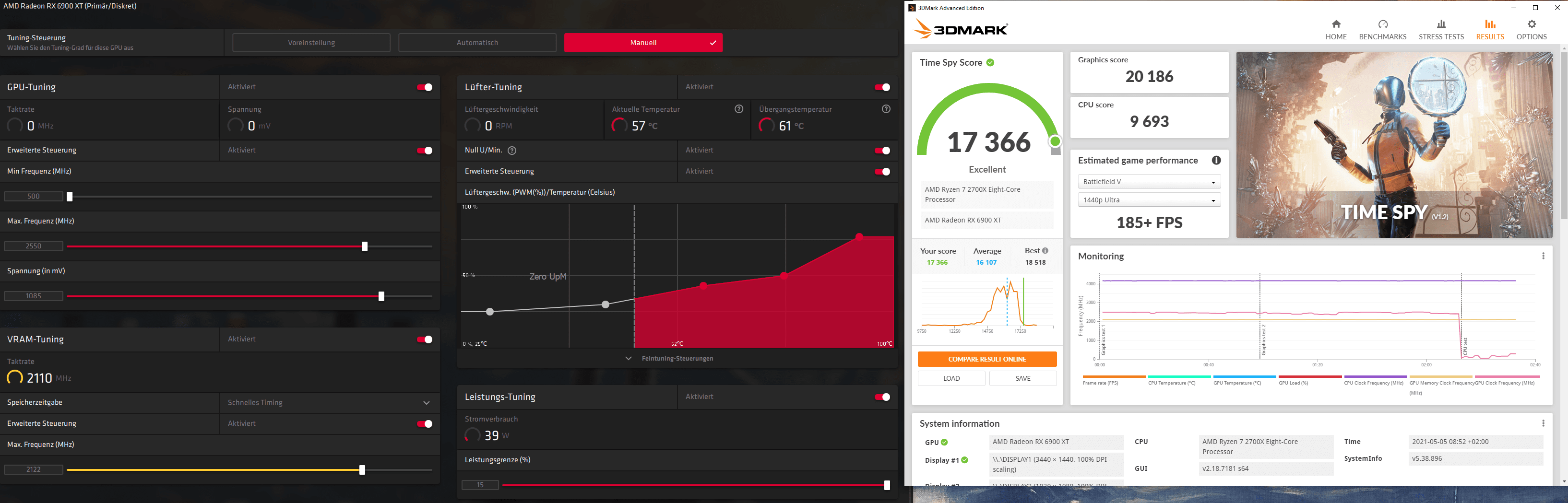The image size is (1568, 503).
Task: Open System information three-dot menu
Action: (1543, 423)
